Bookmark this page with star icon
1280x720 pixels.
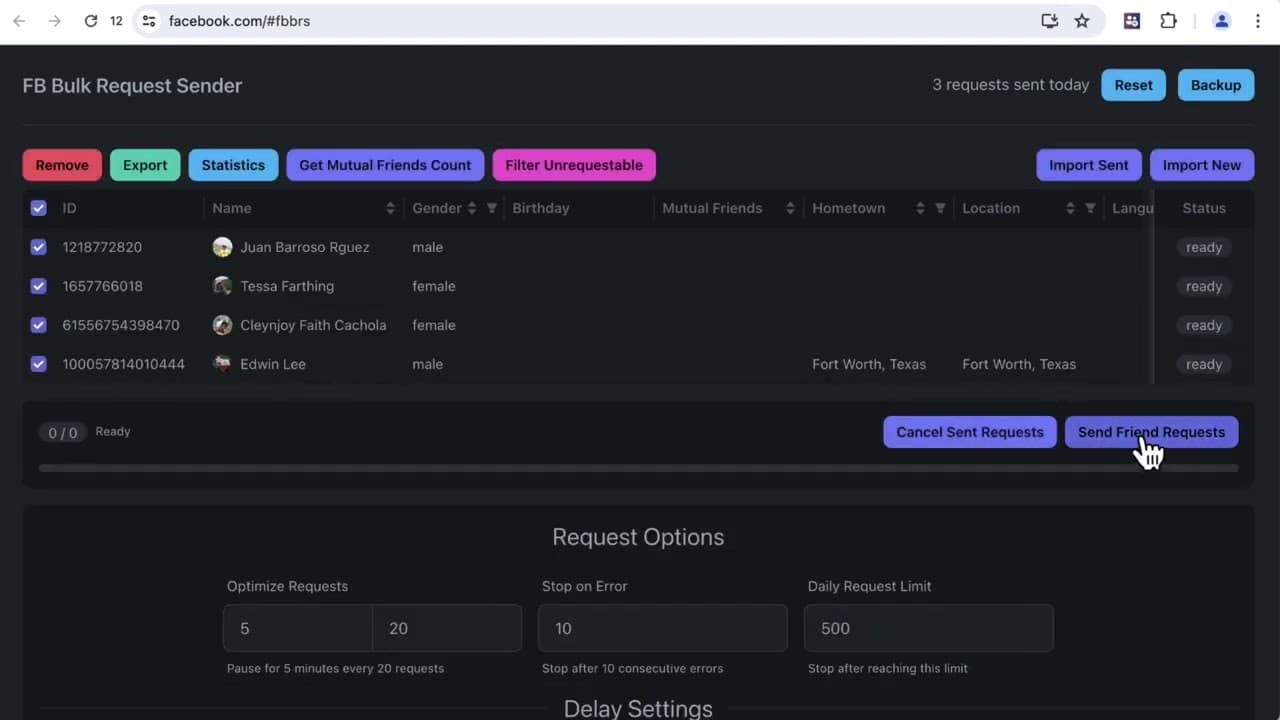(1082, 21)
